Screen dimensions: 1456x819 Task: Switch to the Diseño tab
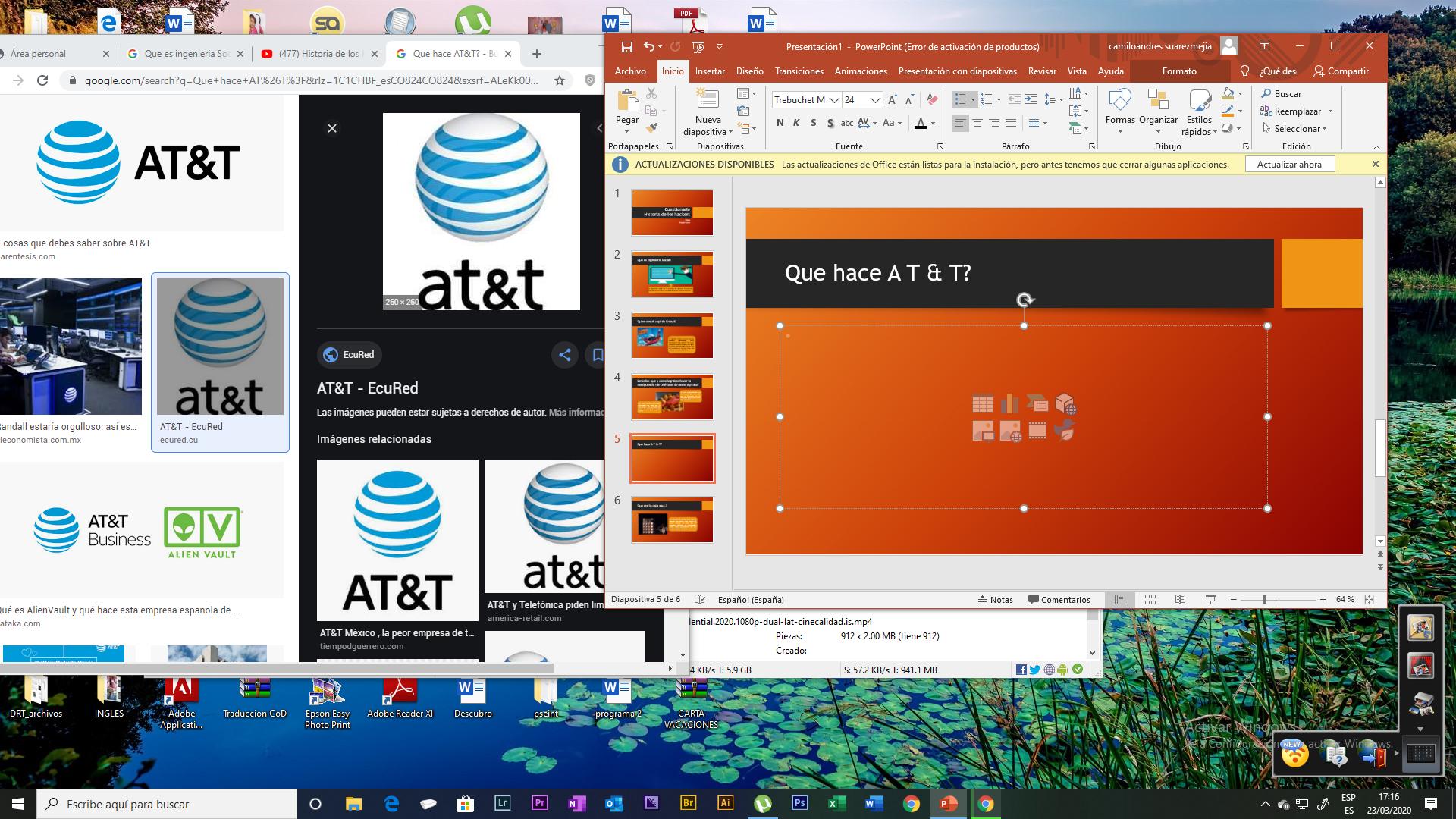coord(749,71)
